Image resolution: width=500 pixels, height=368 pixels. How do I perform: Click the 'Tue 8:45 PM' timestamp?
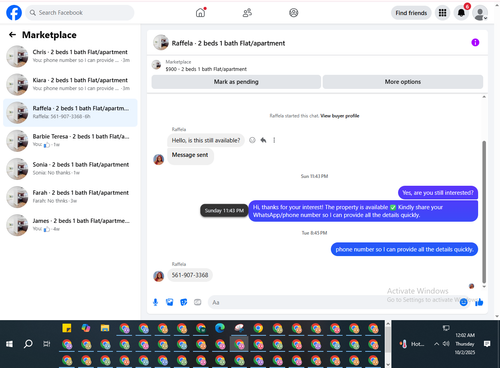coord(314,233)
